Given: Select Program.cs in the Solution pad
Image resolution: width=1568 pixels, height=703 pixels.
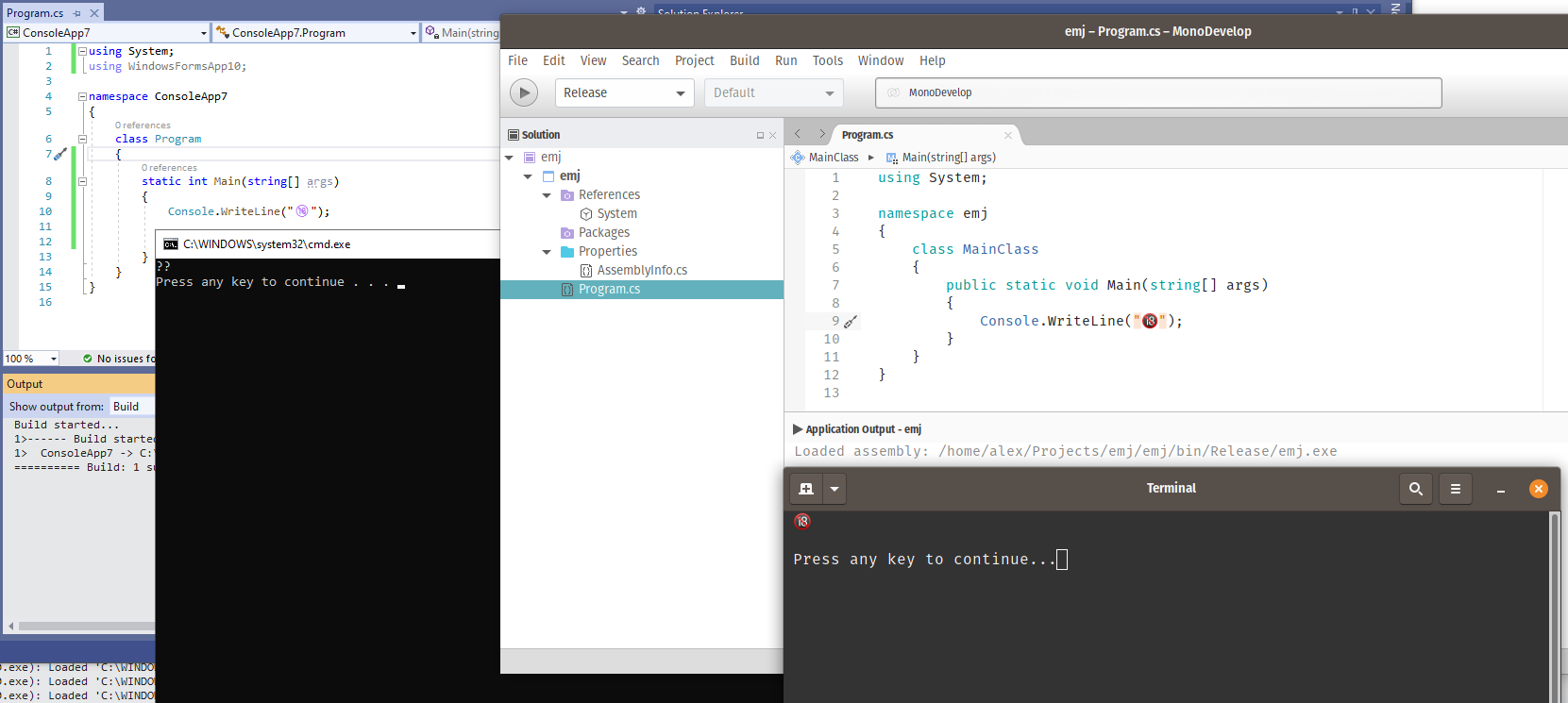Looking at the screenshot, I should tap(642, 290).
